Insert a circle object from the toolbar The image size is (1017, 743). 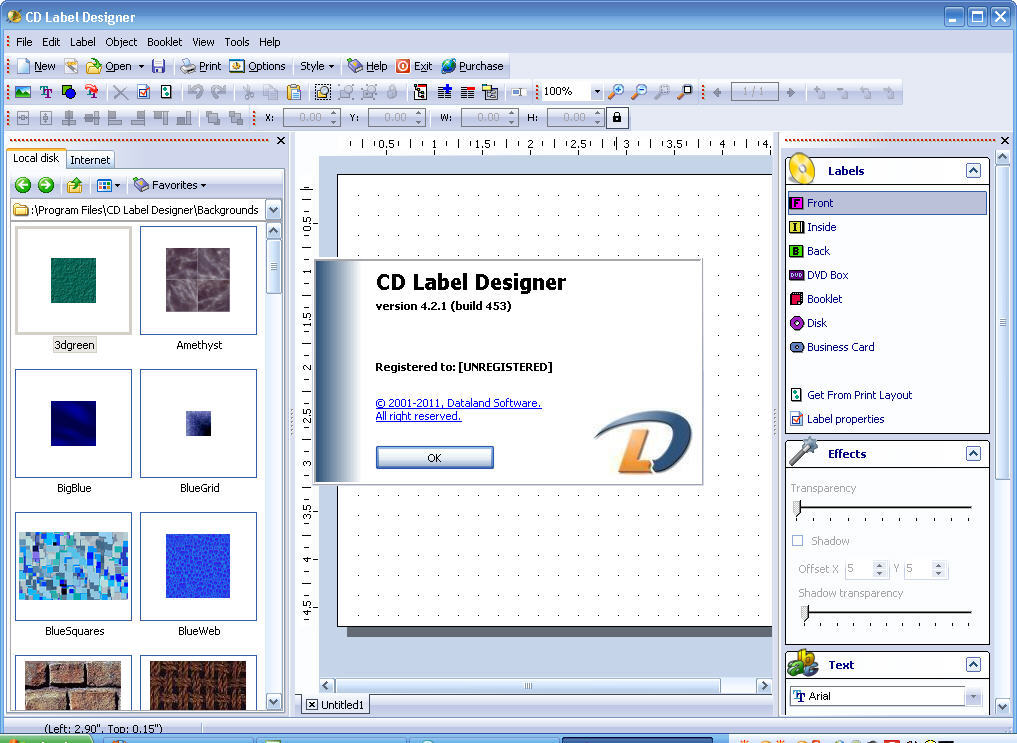68,92
